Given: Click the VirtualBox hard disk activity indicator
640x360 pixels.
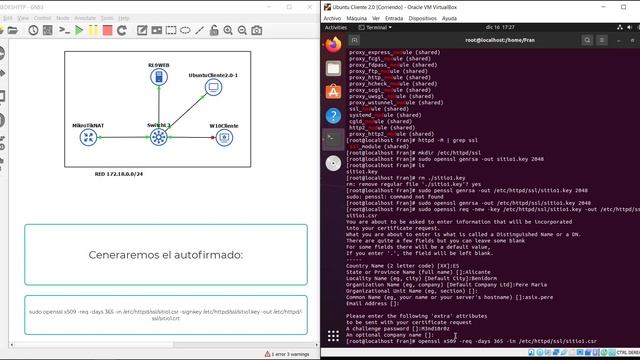Looking at the screenshot, I should (531, 352).
